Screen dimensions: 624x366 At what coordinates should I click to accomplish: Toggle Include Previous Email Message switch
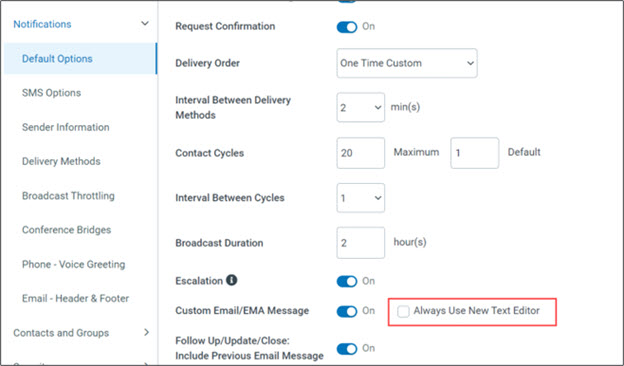coord(347,348)
